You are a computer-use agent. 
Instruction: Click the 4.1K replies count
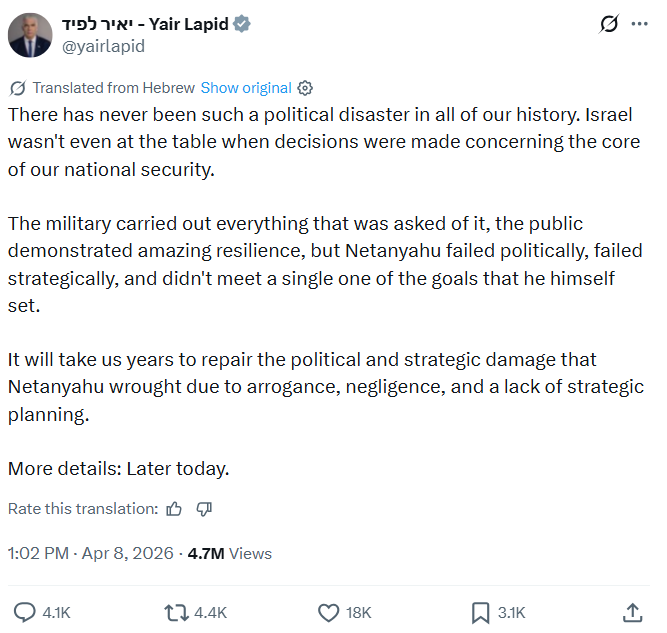pyautogui.click(x=56, y=612)
